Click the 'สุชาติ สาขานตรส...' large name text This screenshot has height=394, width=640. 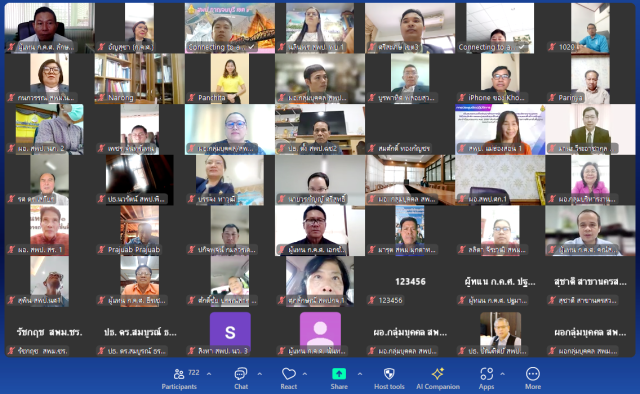coord(590,281)
